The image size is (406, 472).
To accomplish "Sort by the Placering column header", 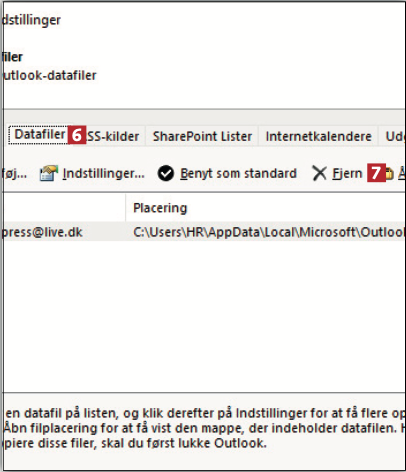I will coord(266,208).
